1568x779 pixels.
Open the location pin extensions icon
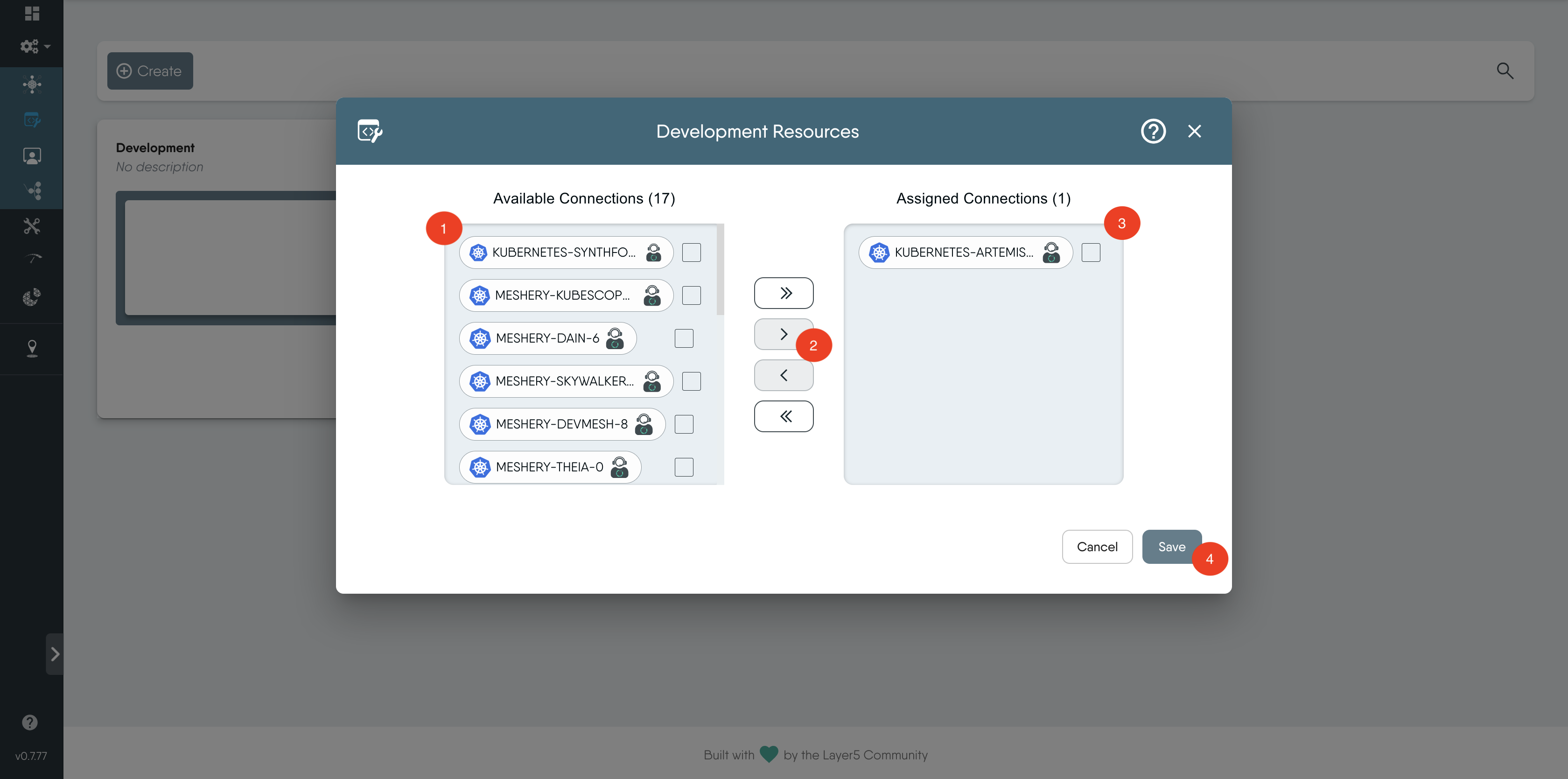pyautogui.click(x=32, y=348)
